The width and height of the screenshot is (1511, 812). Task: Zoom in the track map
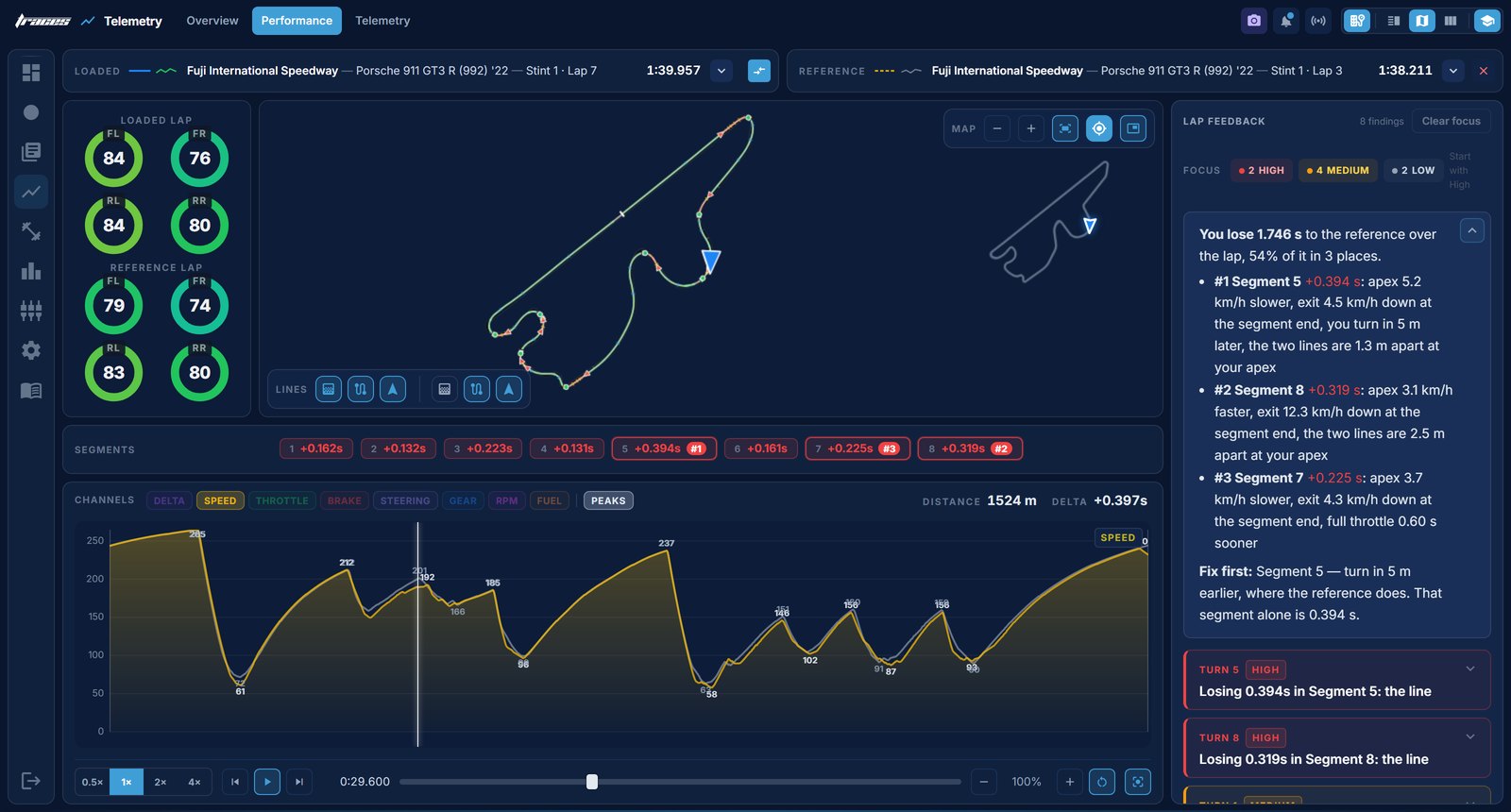click(x=1031, y=128)
